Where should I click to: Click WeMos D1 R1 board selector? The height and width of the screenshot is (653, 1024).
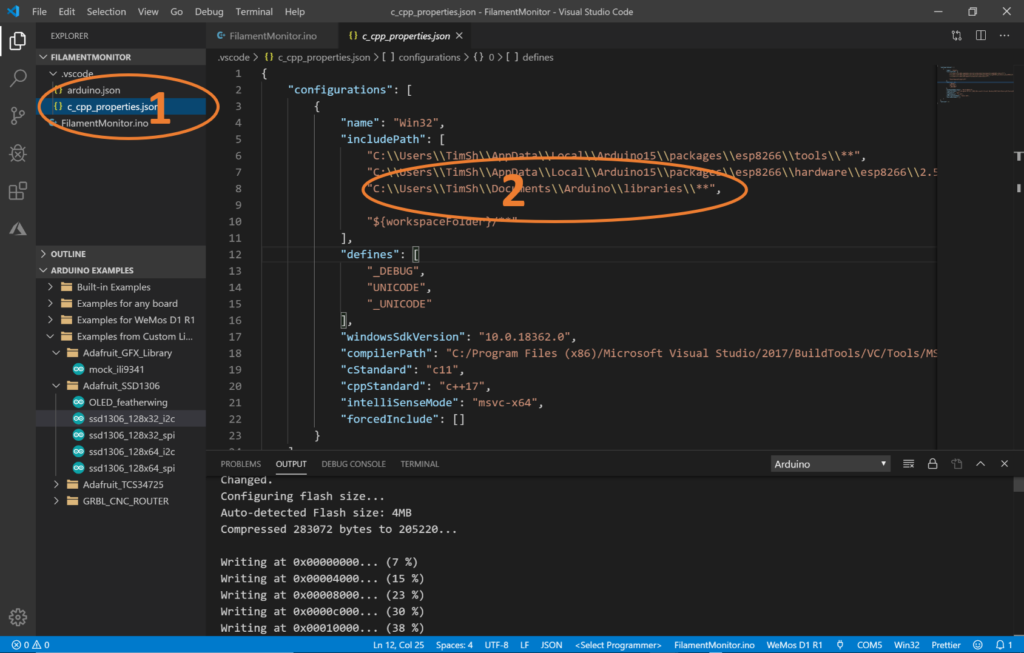tap(794, 645)
